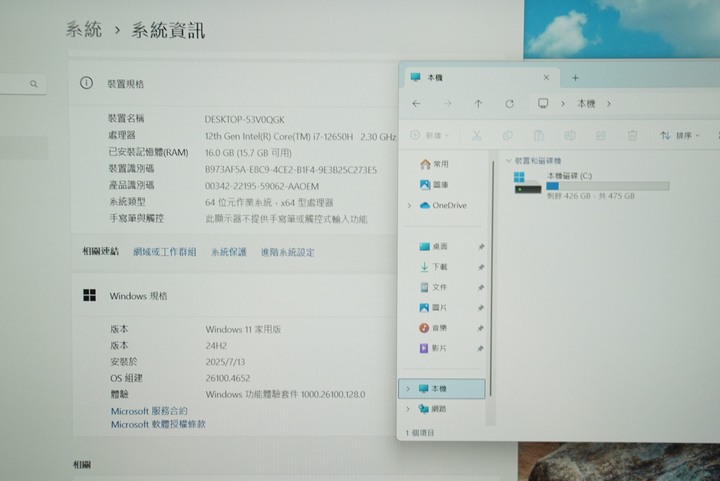The width and height of the screenshot is (720, 481).
Task: Click the Copy icon in toolbar
Action: (x=507, y=135)
